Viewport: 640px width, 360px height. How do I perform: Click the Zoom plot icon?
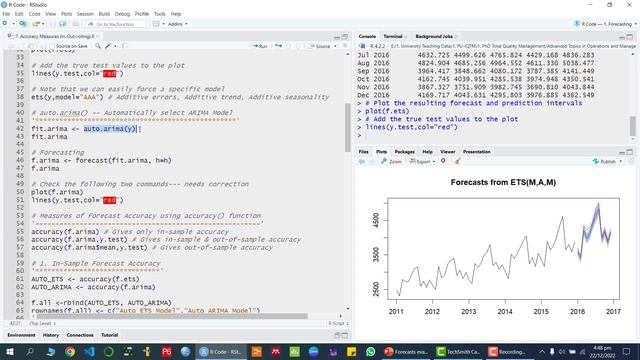coord(391,162)
